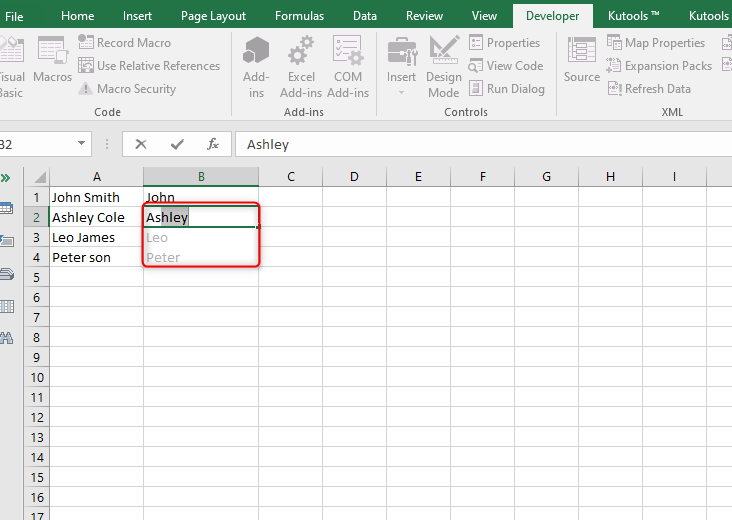
Task: Confirm entry with the Enter checkmark
Action: coord(177,144)
